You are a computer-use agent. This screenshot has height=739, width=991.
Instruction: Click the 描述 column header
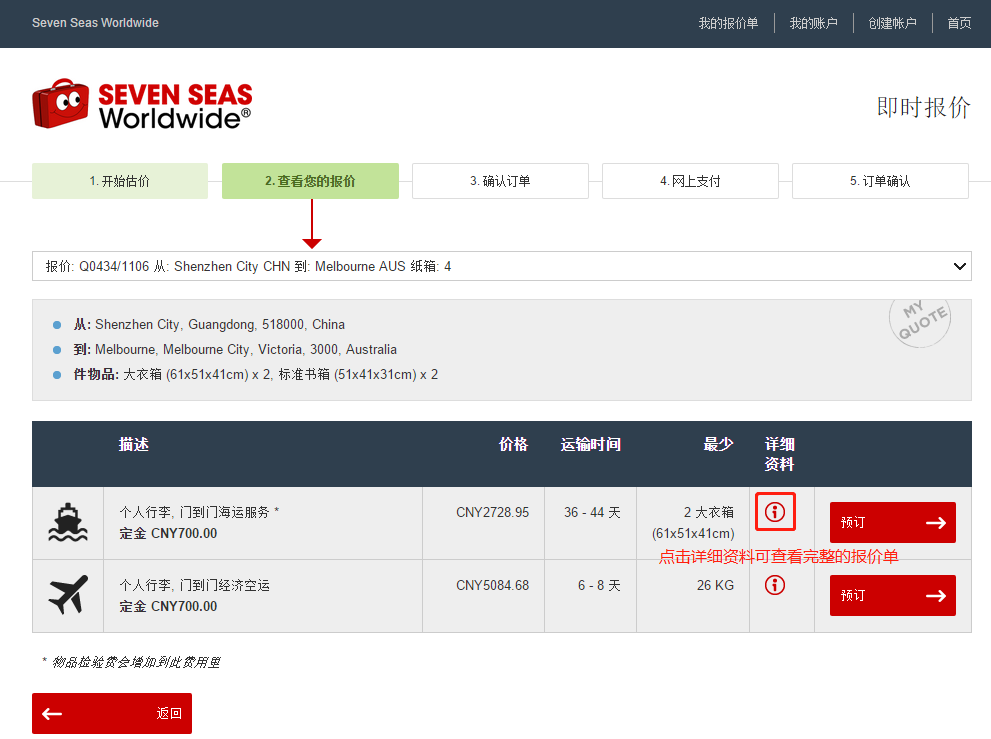134,444
